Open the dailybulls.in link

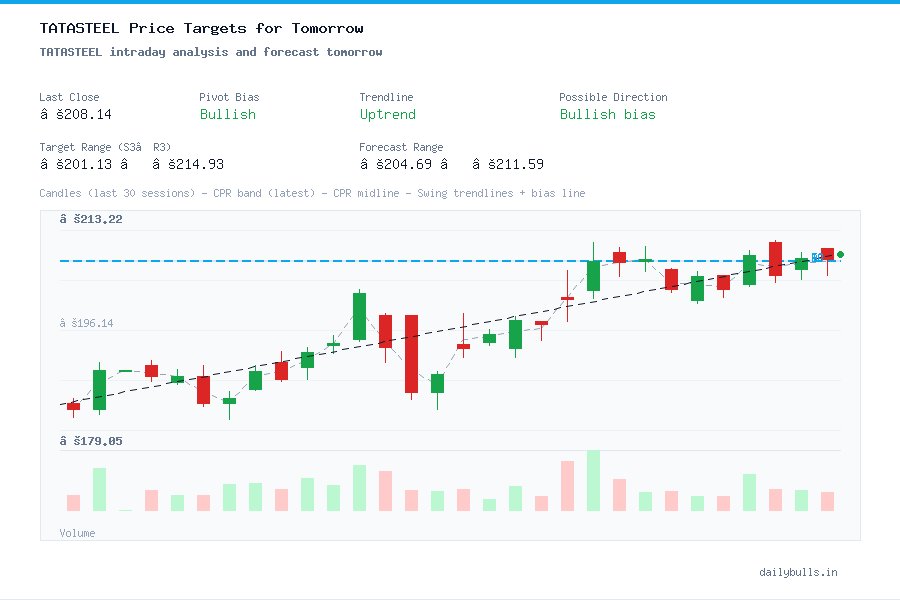pyautogui.click(x=799, y=572)
